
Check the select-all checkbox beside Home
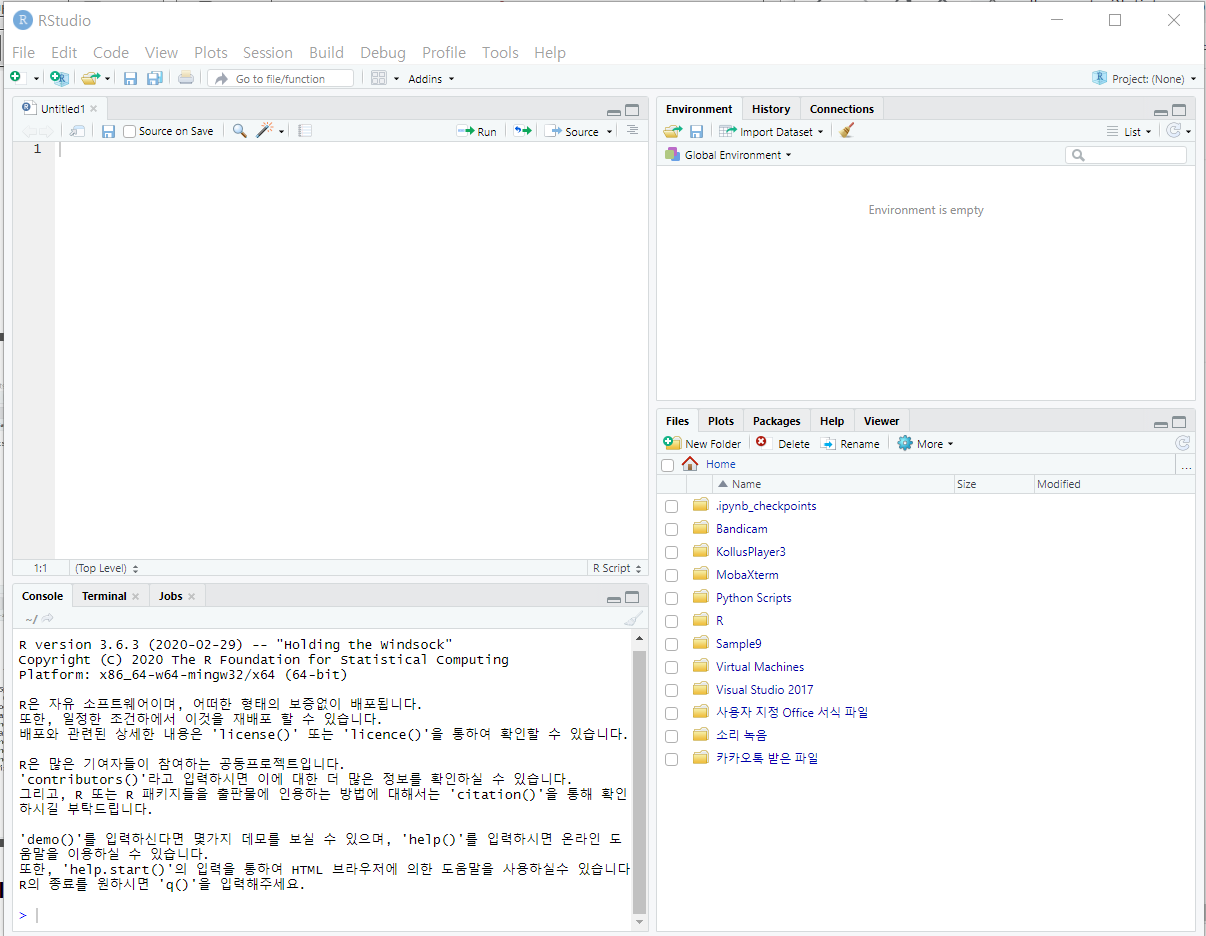pos(668,465)
